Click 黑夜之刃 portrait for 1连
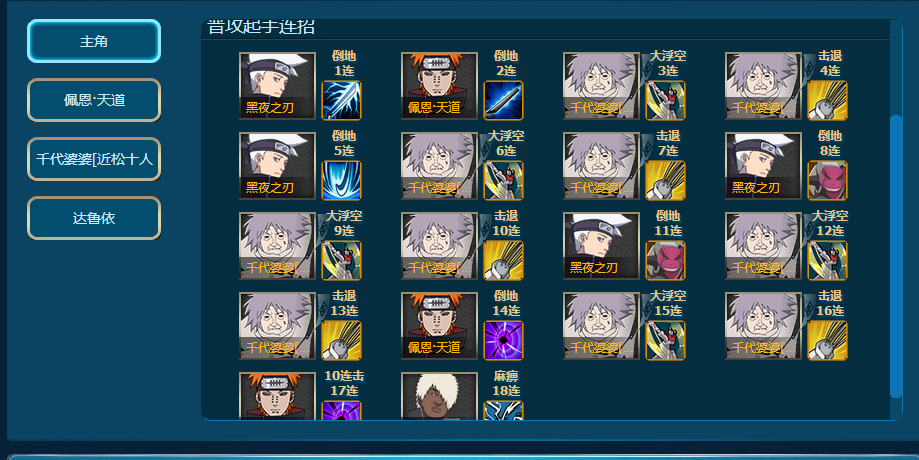919x460 pixels. click(x=277, y=86)
